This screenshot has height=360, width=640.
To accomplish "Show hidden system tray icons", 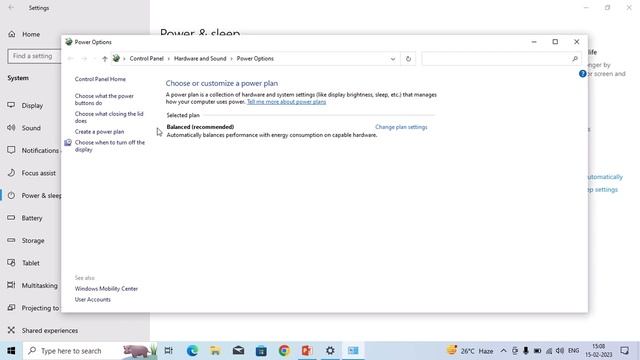I will [x=503, y=351].
